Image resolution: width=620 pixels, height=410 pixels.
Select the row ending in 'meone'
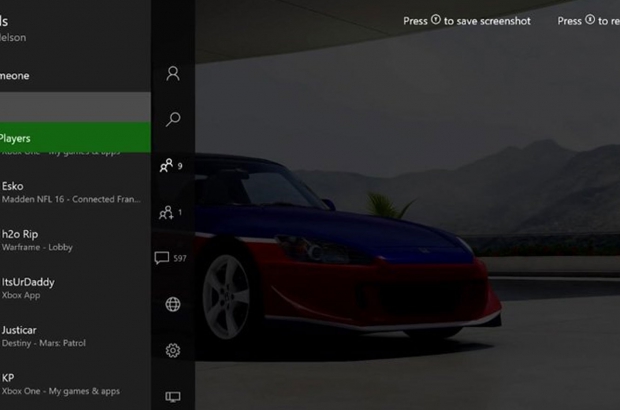75,76
